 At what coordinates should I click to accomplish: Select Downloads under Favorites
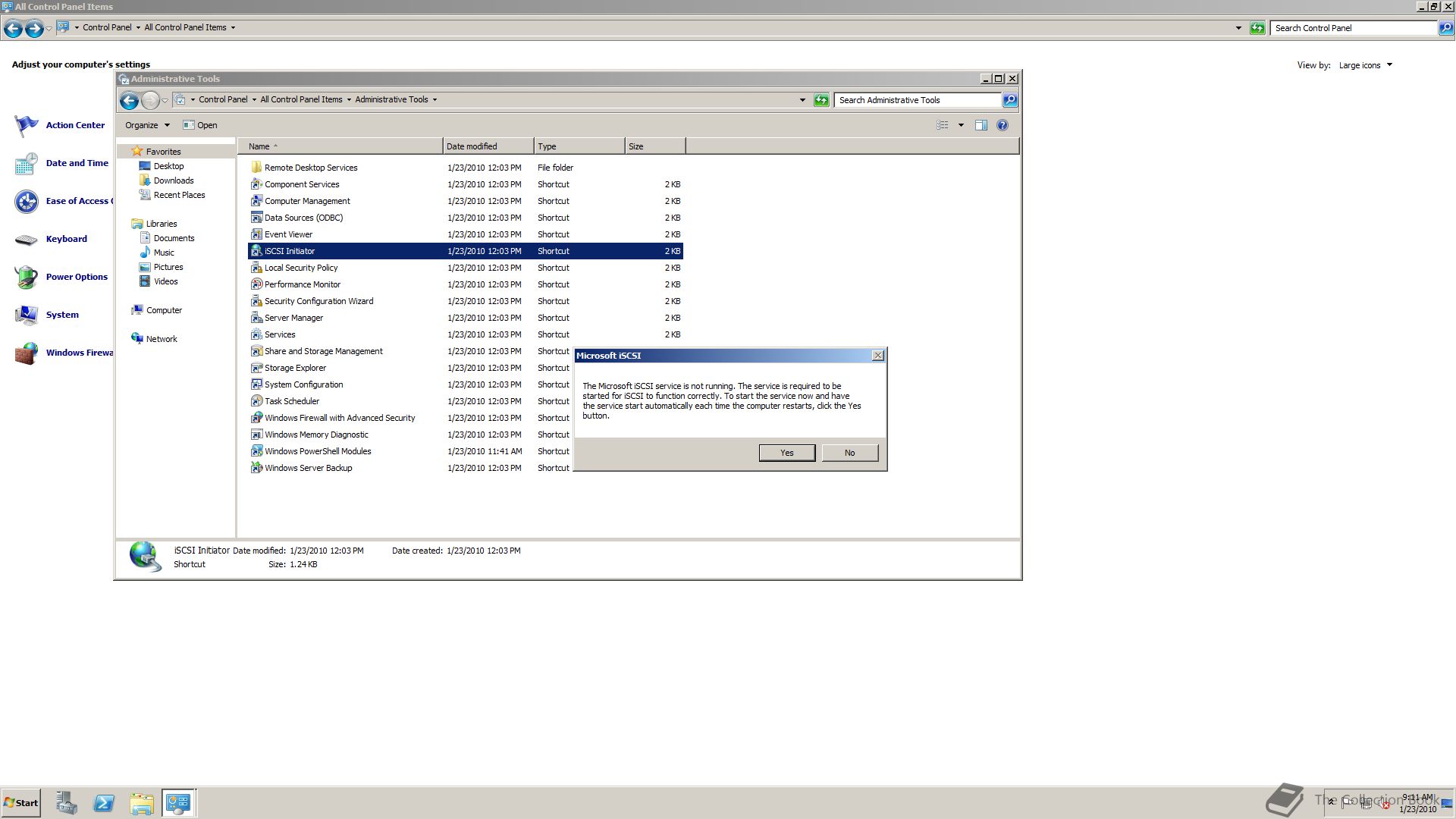(x=174, y=180)
